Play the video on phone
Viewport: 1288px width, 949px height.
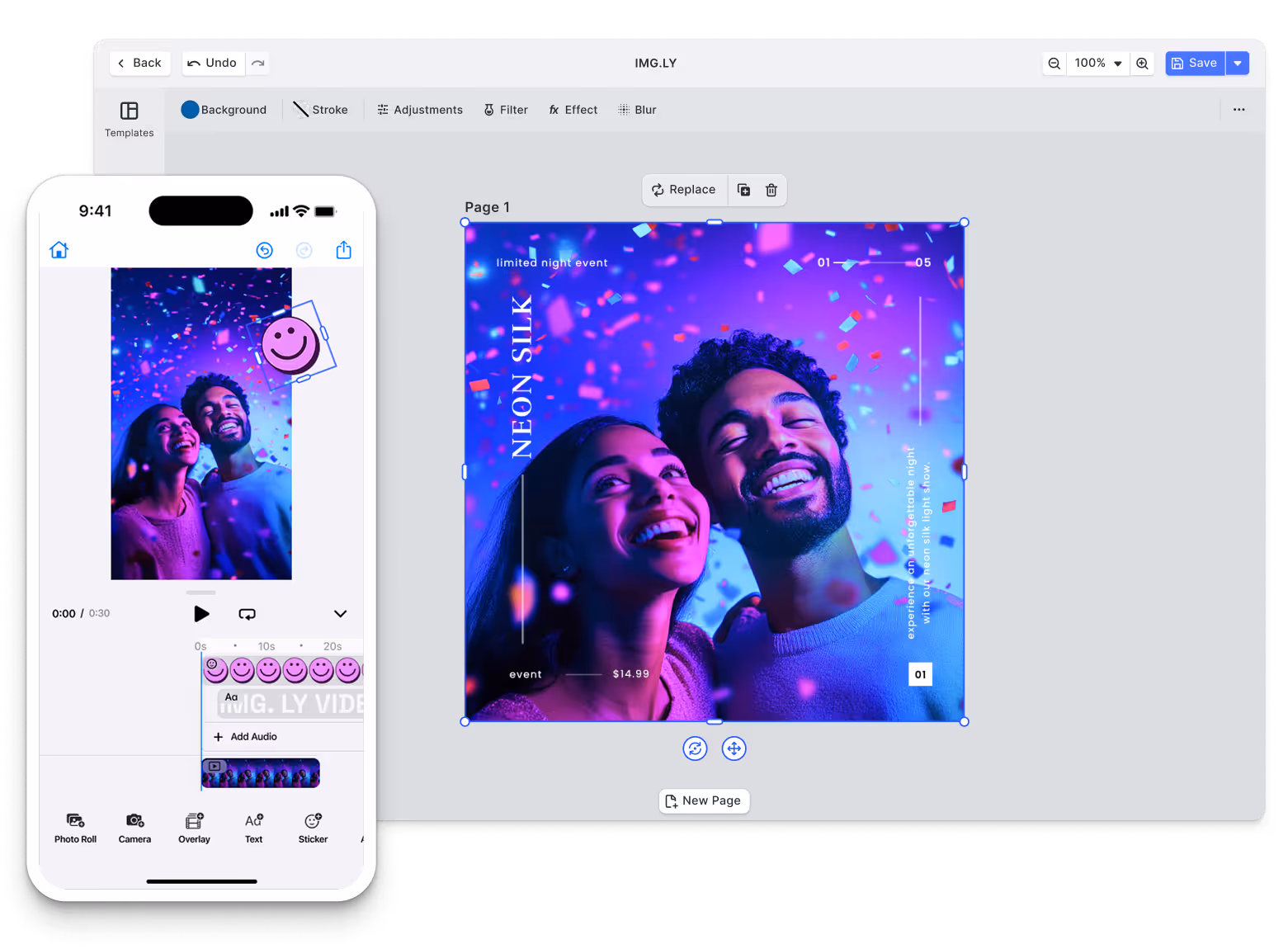(201, 614)
